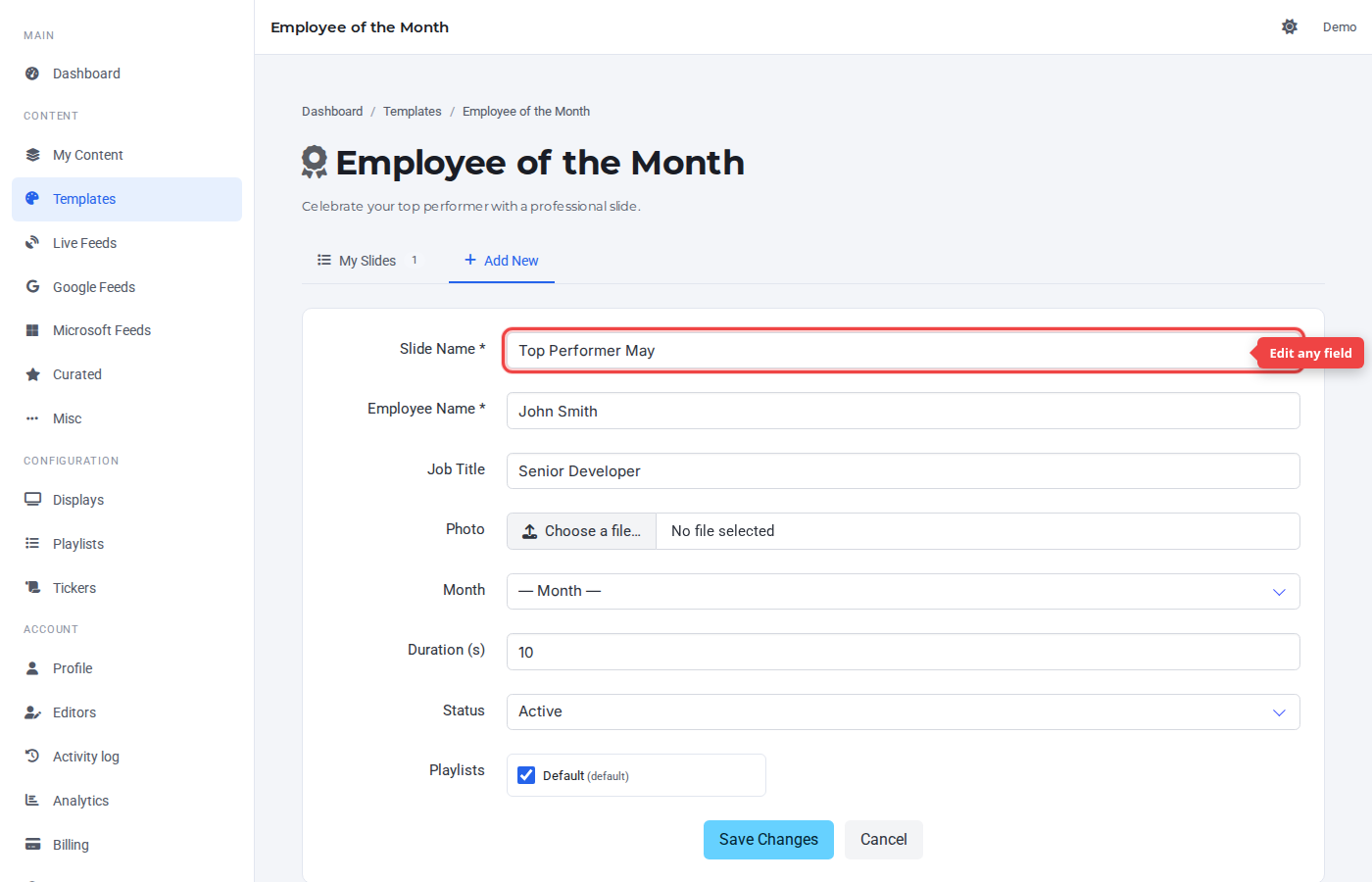This screenshot has height=882, width=1372.
Task: Click the Misc three-dots icon
Action: [x=32, y=418]
